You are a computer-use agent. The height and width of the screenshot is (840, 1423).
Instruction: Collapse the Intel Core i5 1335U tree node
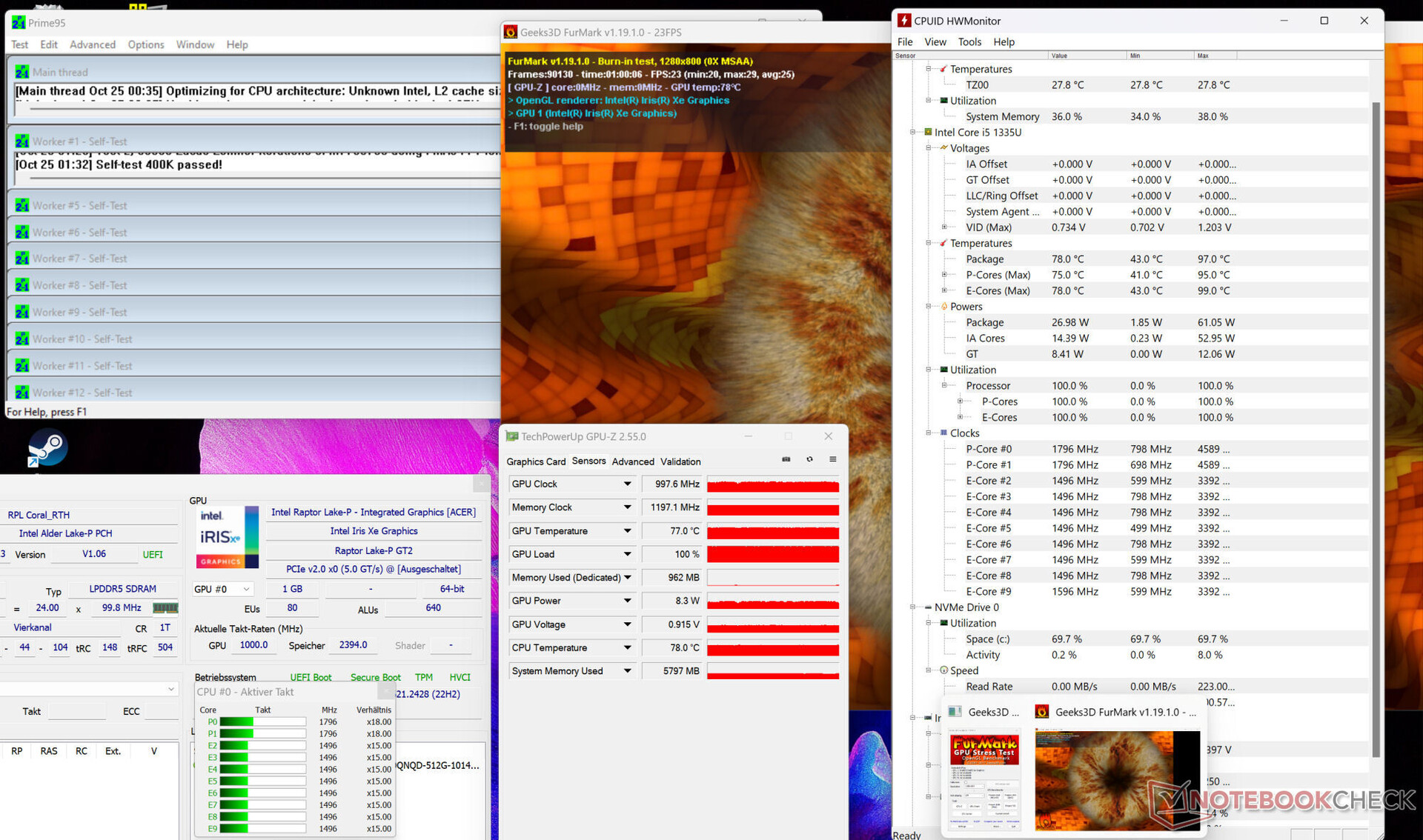[912, 132]
